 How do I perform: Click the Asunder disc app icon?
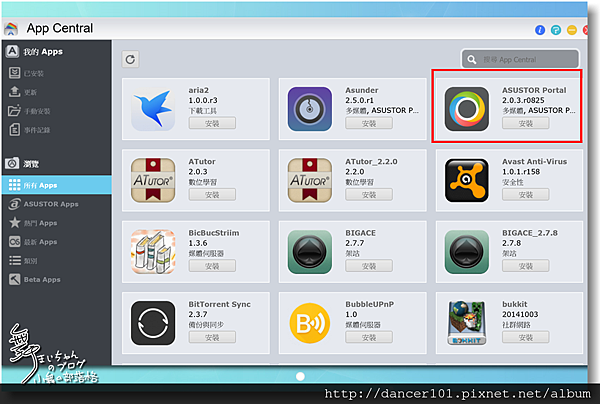click(310, 109)
